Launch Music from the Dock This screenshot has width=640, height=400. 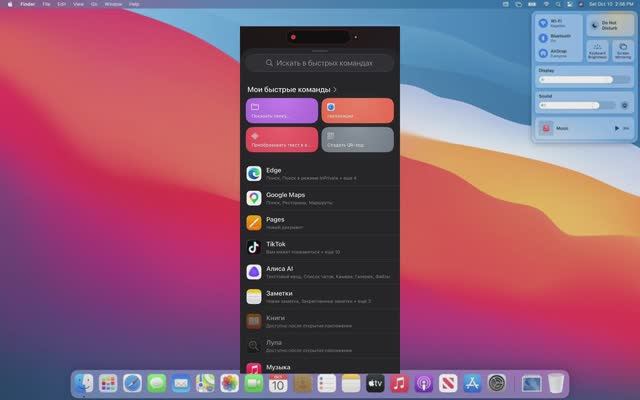tap(400, 384)
